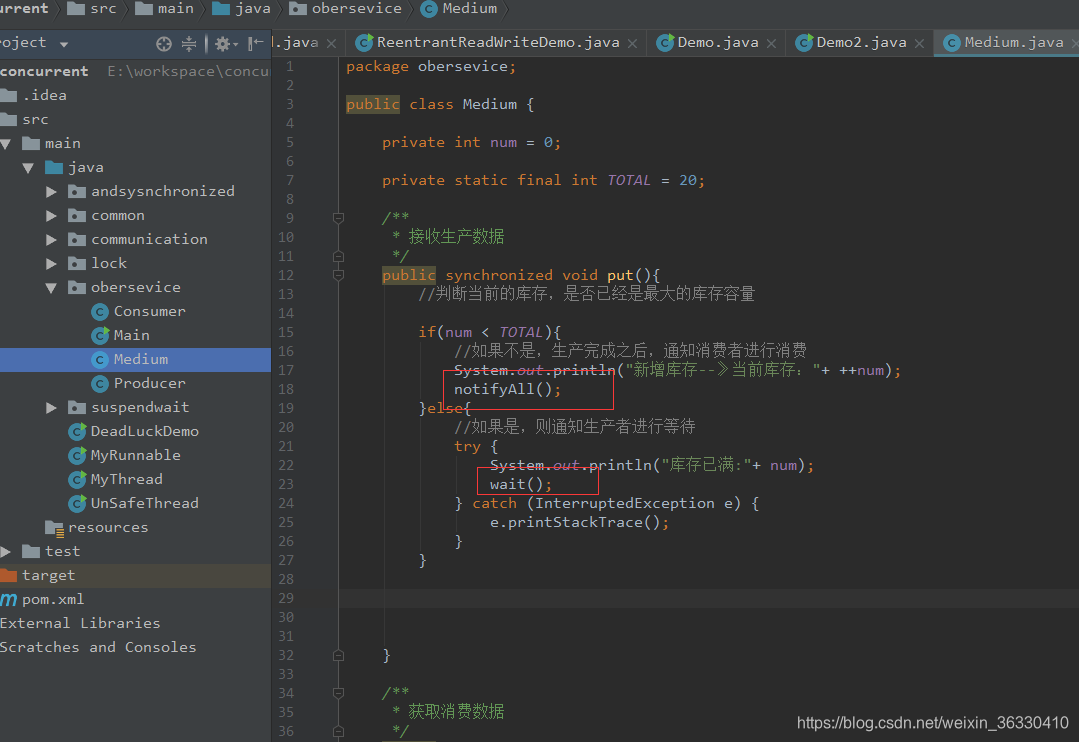Screen dimensions: 1079x742
Task: Select the Producer class in tree
Action: point(138,383)
